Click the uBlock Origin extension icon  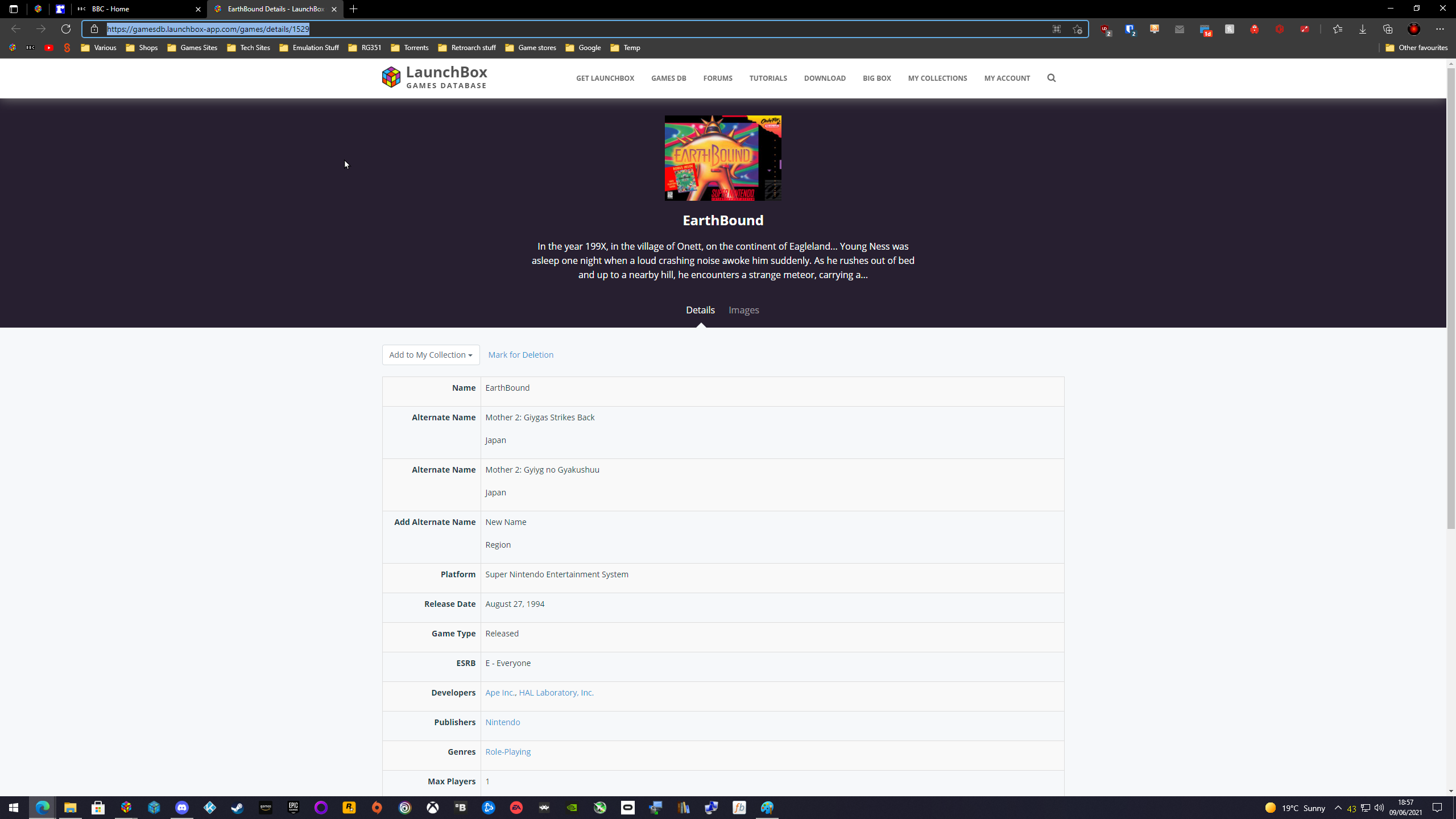[1105, 29]
